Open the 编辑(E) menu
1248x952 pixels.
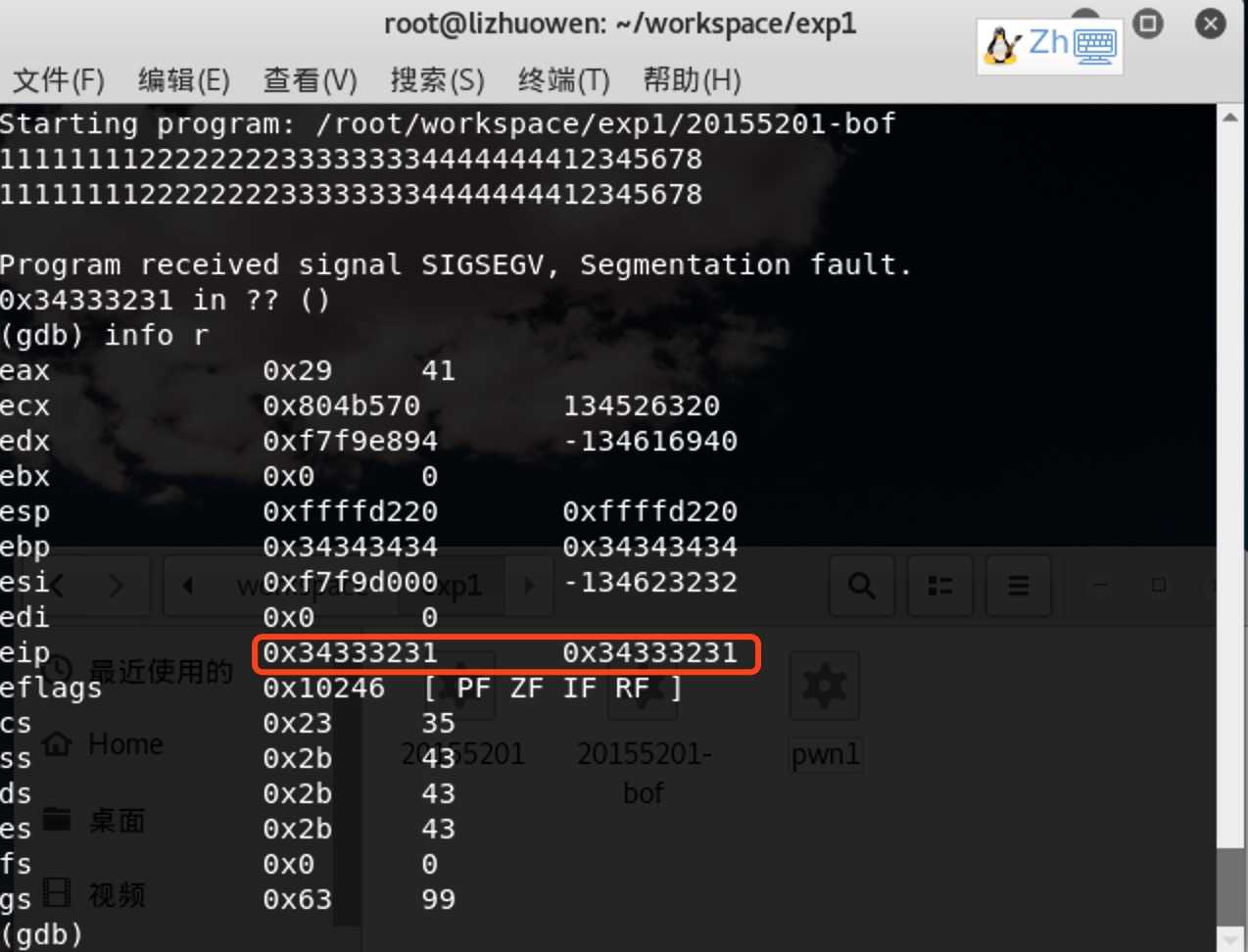click(x=184, y=80)
